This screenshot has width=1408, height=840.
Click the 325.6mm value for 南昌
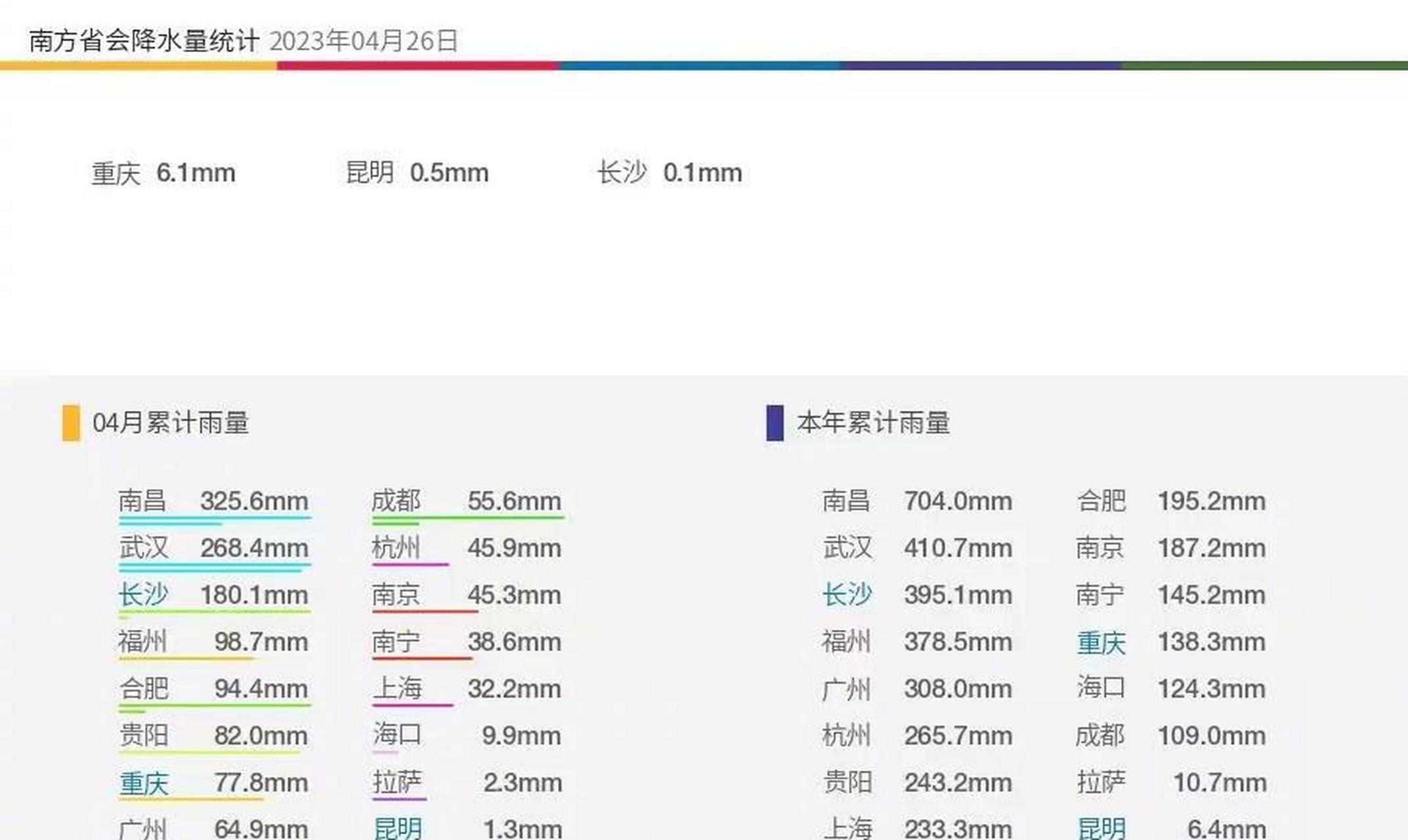click(254, 501)
